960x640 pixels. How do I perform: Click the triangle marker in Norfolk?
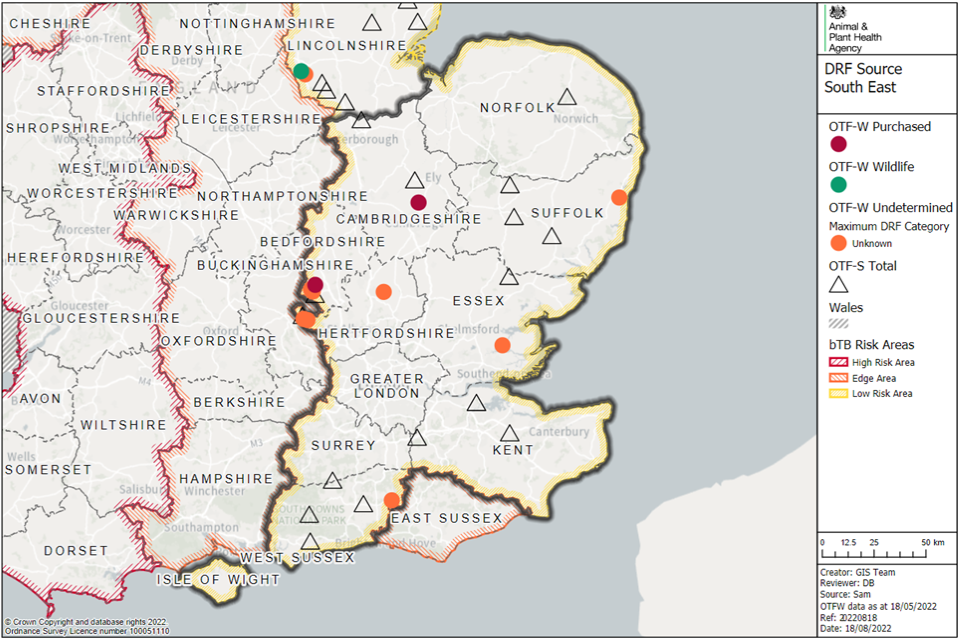[x=567, y=97]
